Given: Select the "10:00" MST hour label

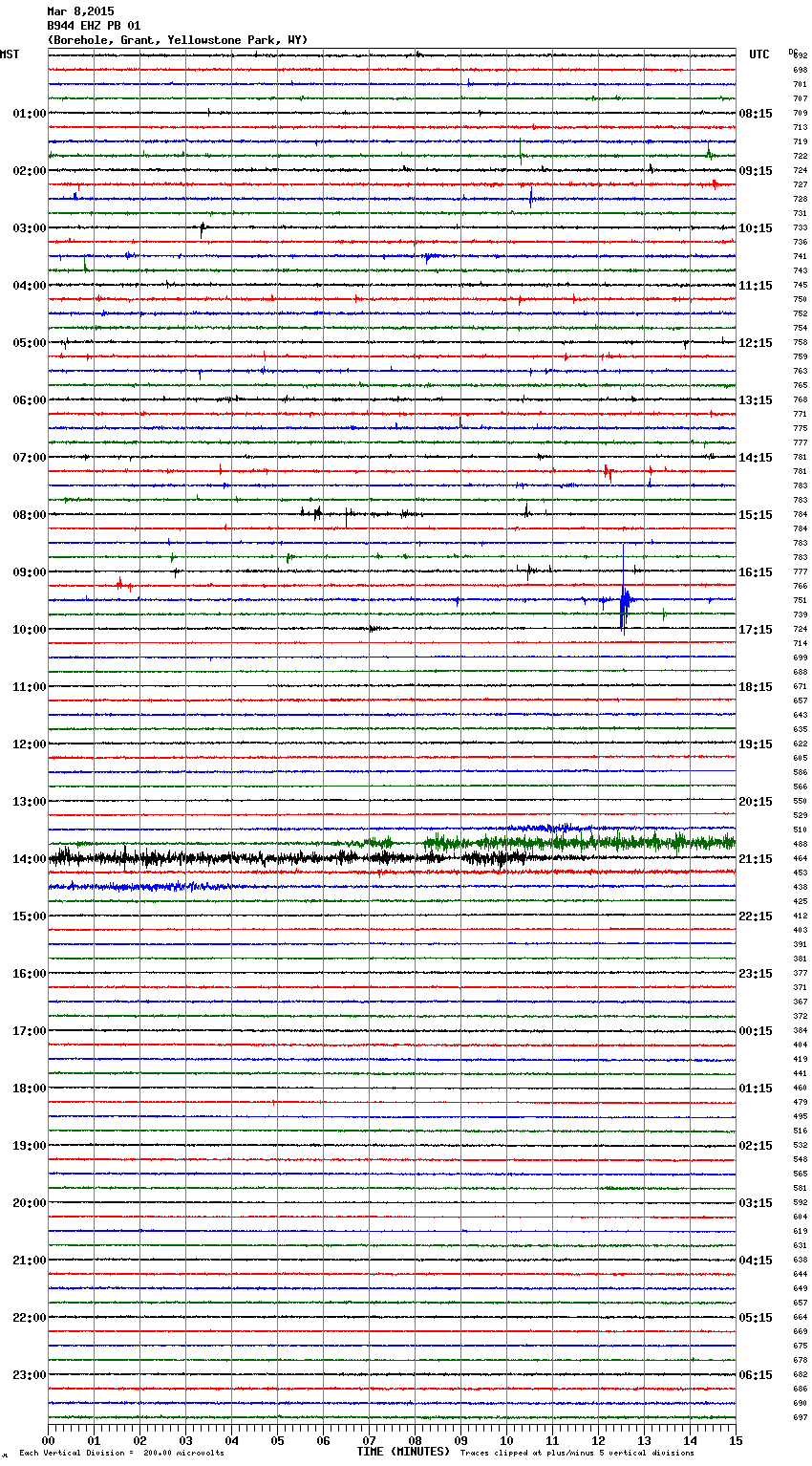Looking at the screenshot, I should point(30,630).
